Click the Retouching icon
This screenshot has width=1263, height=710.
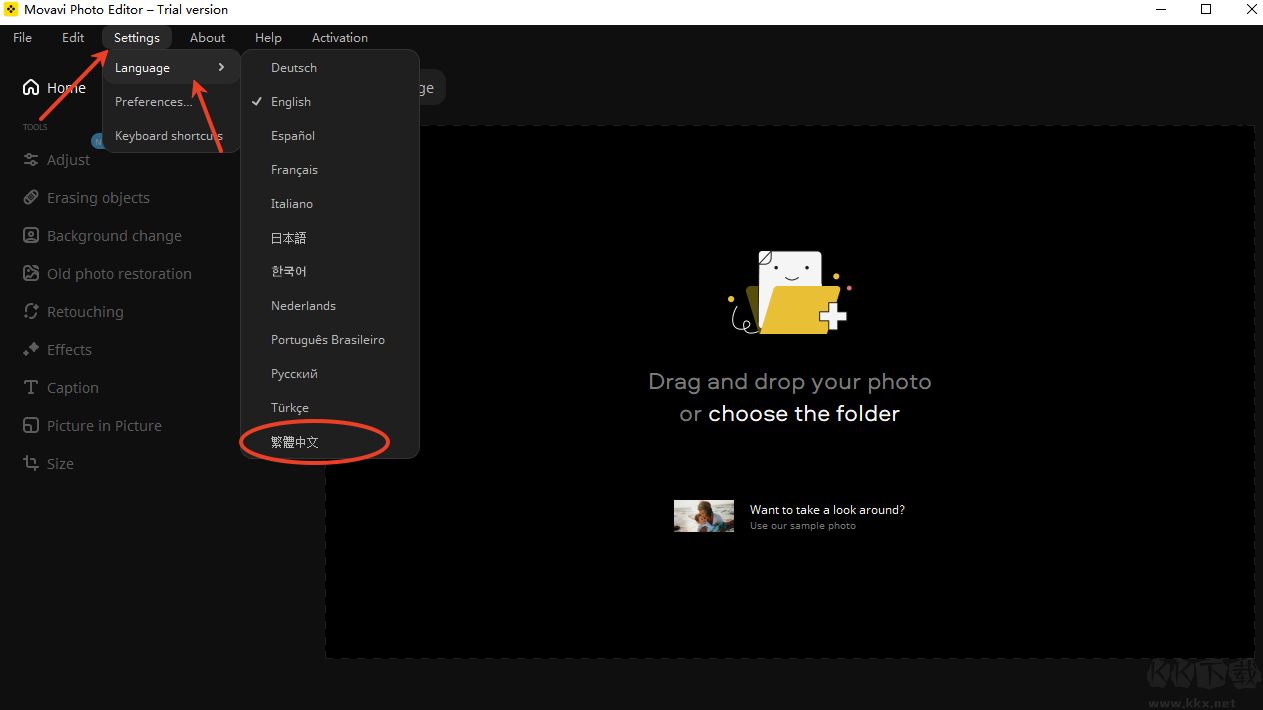coord(31,312)
